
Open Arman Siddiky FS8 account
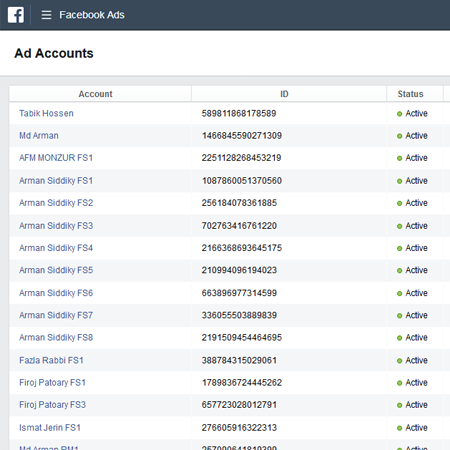[x=56, y=338]
